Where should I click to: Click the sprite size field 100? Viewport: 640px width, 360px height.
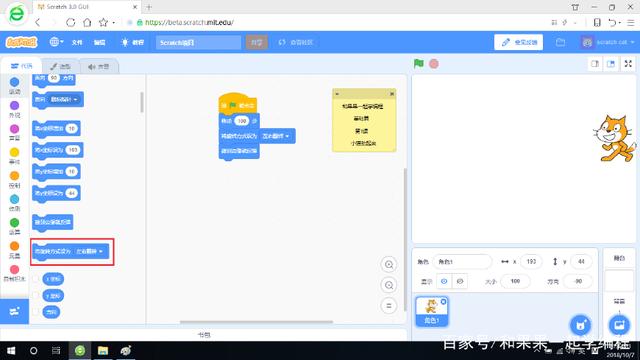pos(515,281)
